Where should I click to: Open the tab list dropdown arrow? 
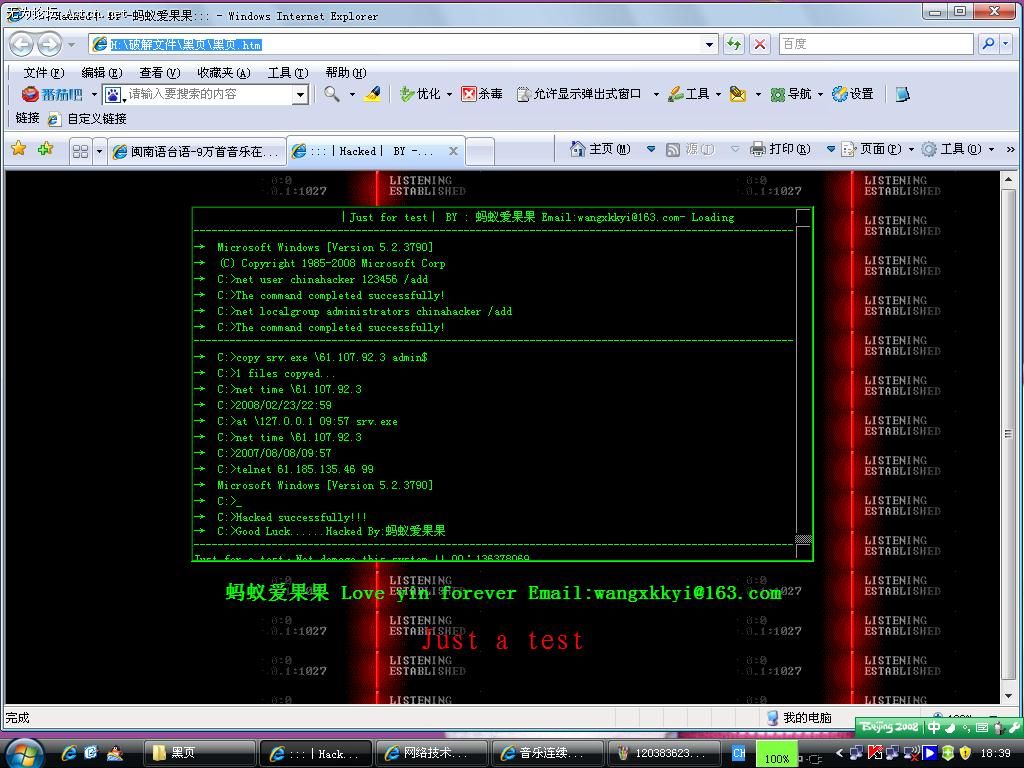pos(99,152)
